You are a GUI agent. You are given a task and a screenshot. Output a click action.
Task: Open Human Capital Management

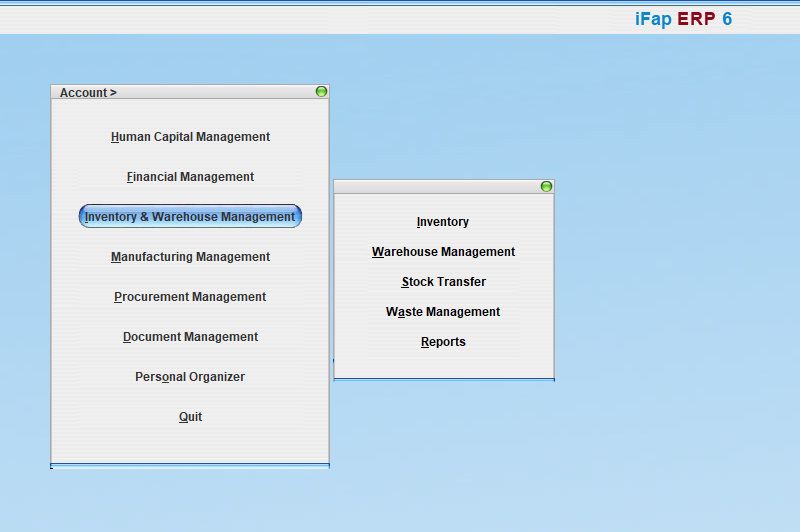coord(190,137)
